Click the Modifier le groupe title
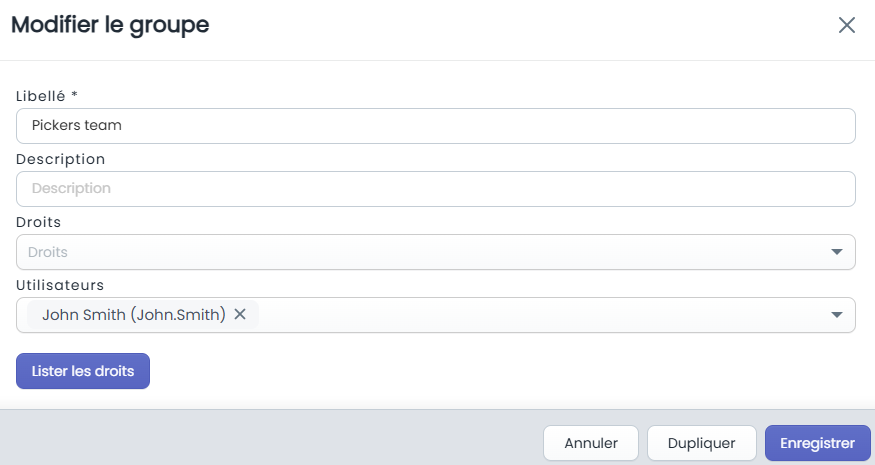The width and height of the screenshot is (875, 465). 110,25
